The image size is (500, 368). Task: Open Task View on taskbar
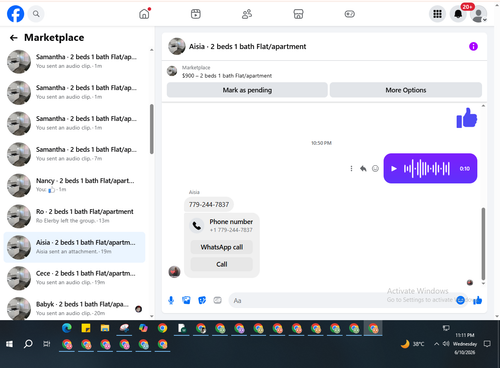(47, 344)
